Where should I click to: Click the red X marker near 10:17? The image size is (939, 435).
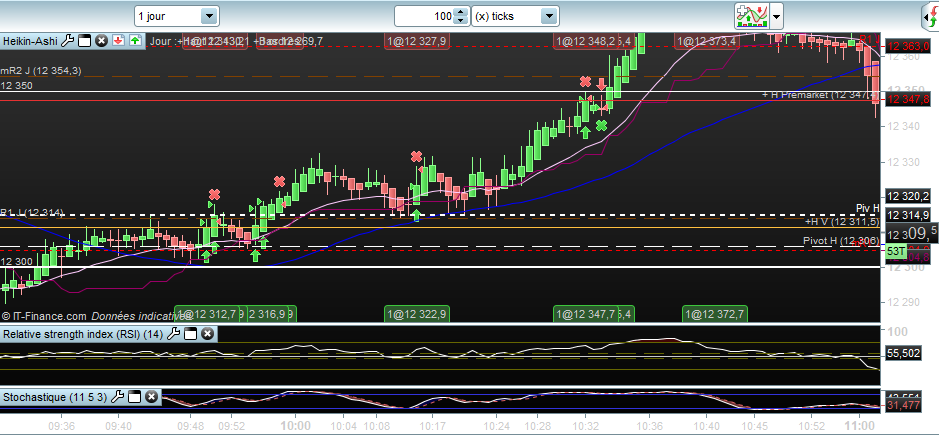click(416, 157)
